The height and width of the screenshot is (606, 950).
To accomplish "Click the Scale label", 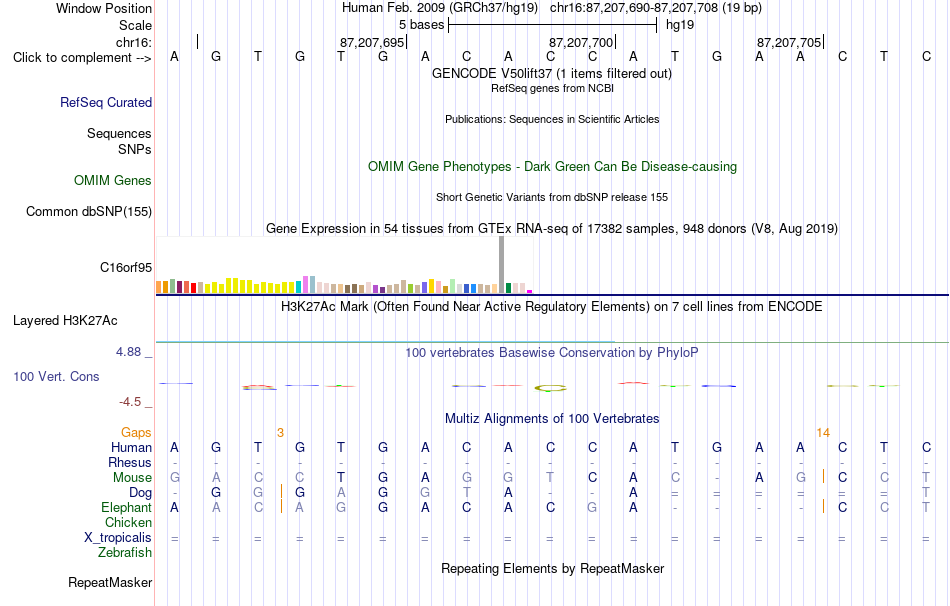I will point(136,25).
